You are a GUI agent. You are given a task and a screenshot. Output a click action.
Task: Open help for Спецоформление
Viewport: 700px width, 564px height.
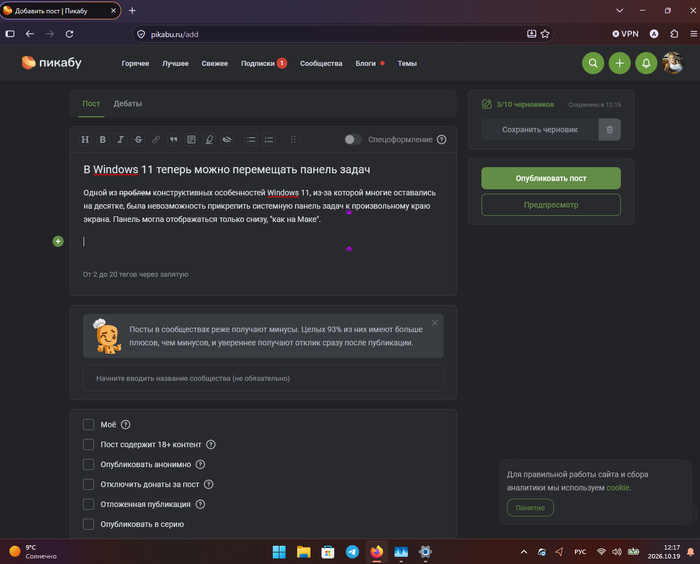point(442,140)
